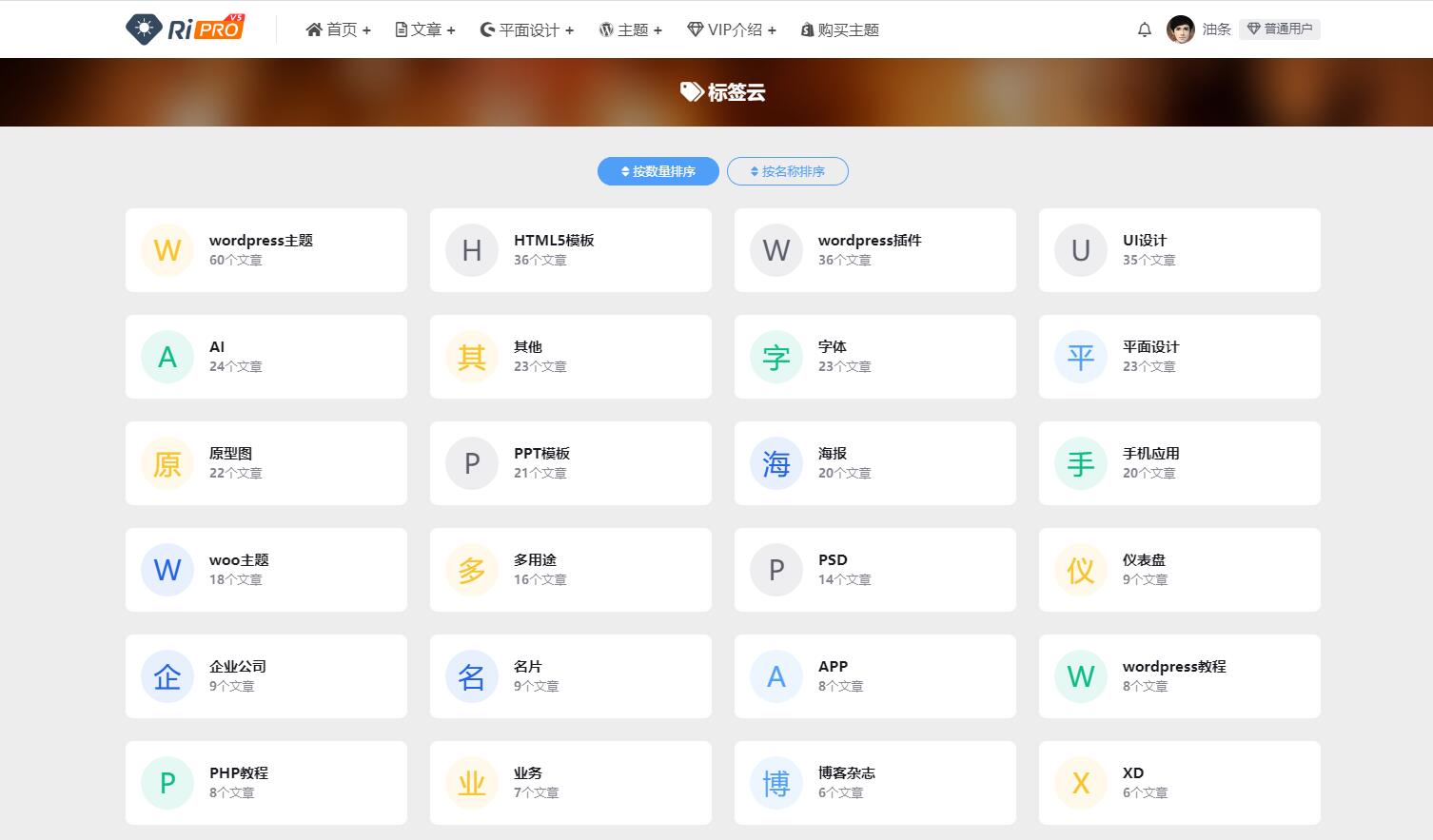
Task: Select the green 手 icon for 手机应用
Action: click(x=1081, y=463)
